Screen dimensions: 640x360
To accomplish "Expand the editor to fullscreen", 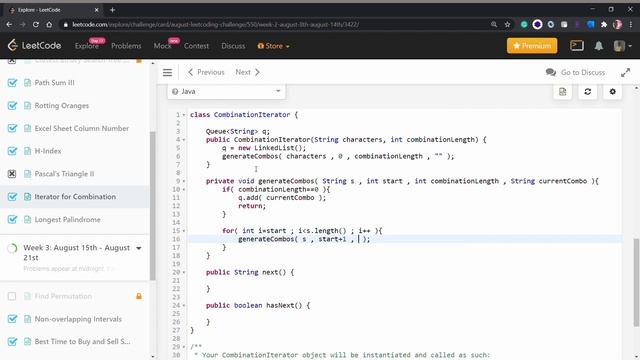I will point(625,73).
